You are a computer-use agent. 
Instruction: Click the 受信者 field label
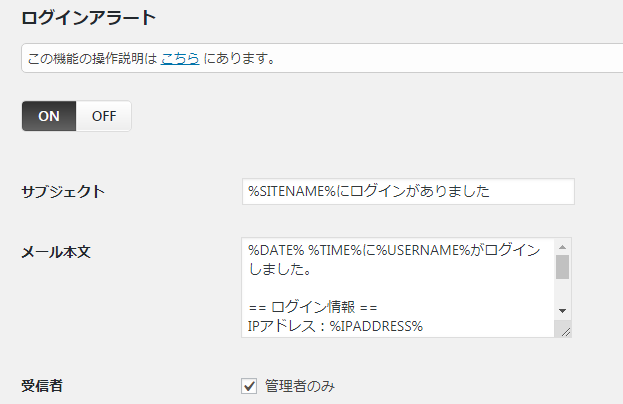pyautogui.click(x=42, y=386)
